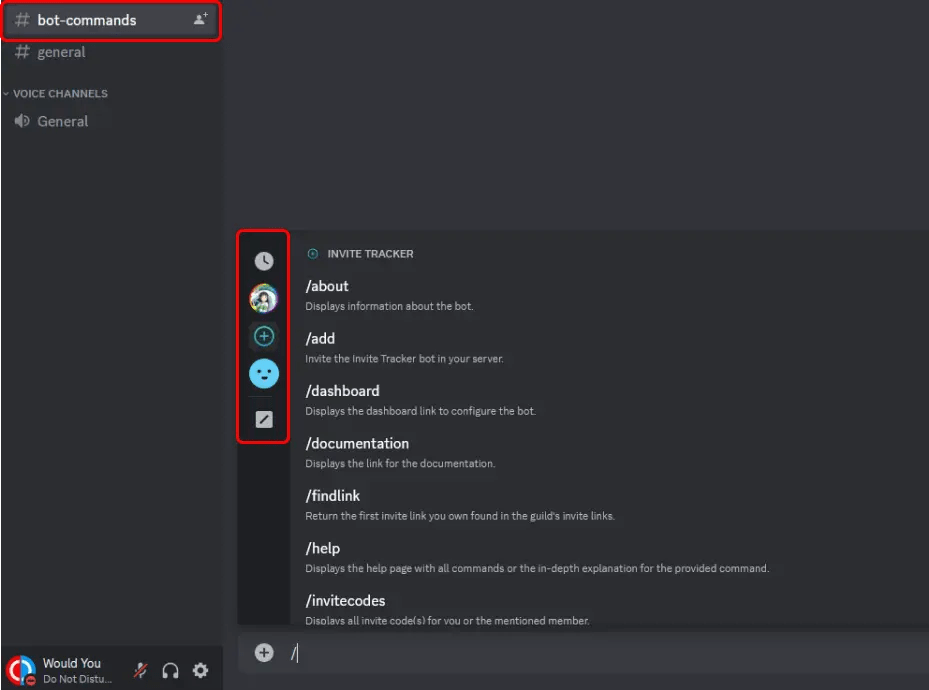The height and width of the screenshot is (690, 929).
Task: Join the General voice channel
Action: click(x=60, y=121)
